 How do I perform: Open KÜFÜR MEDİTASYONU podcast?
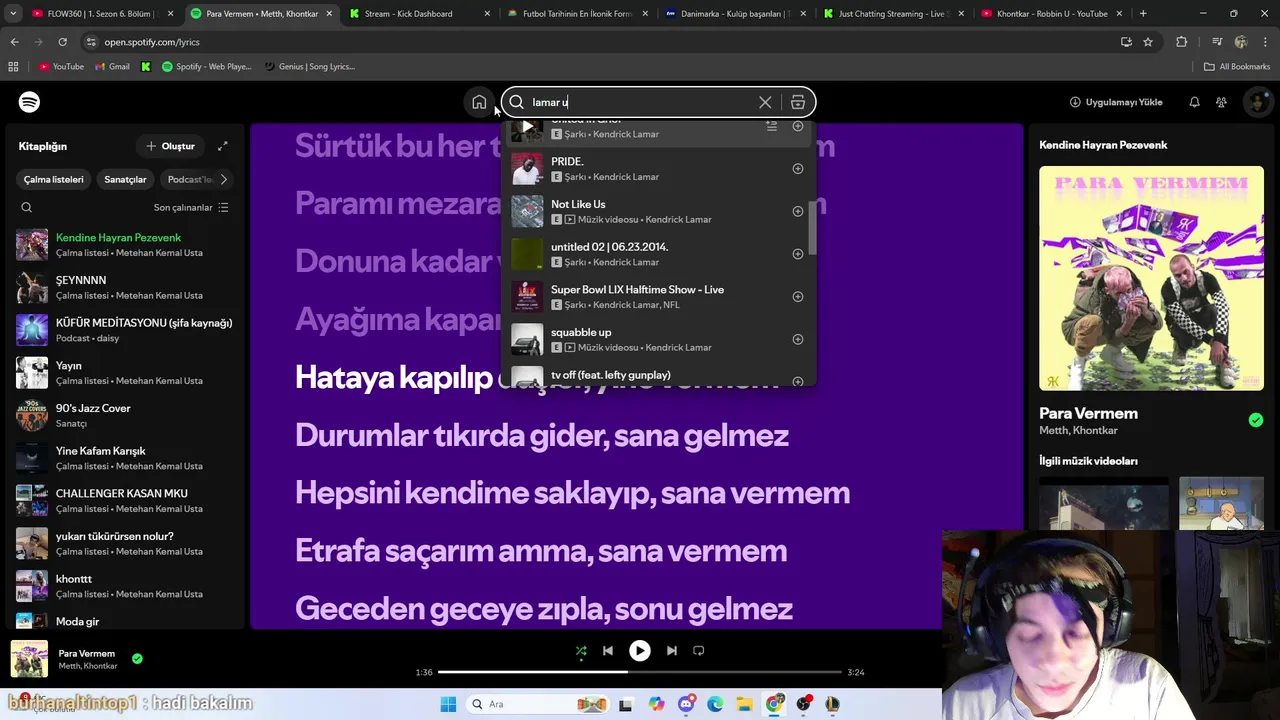[x=125, y=330]
